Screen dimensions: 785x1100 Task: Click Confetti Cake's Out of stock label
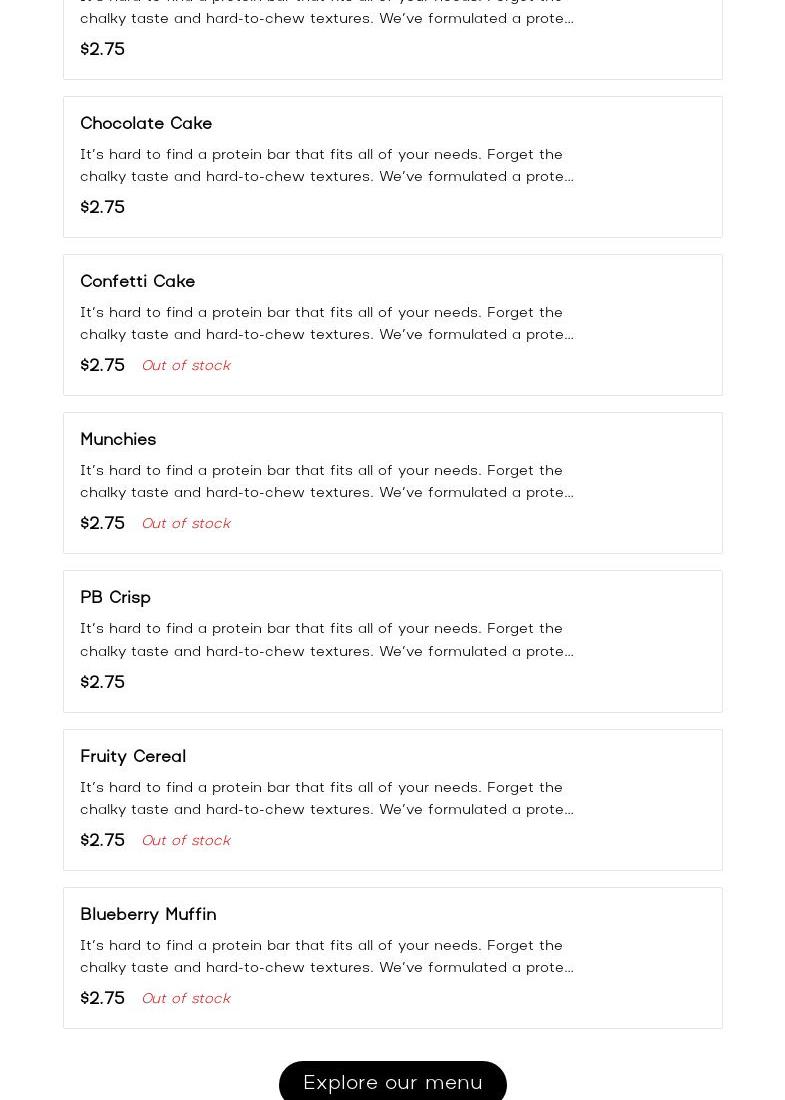coord(186,366)
